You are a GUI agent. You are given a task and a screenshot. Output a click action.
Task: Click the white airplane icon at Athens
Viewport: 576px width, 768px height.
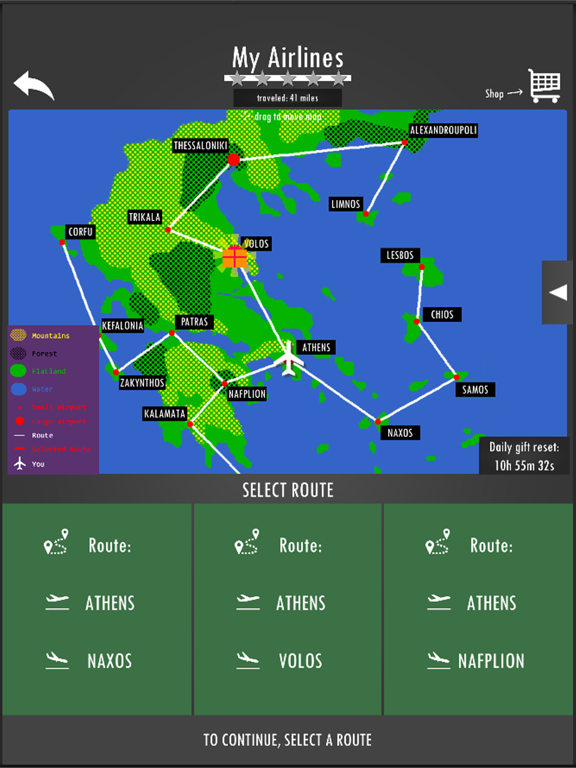[x=289, y=360]
